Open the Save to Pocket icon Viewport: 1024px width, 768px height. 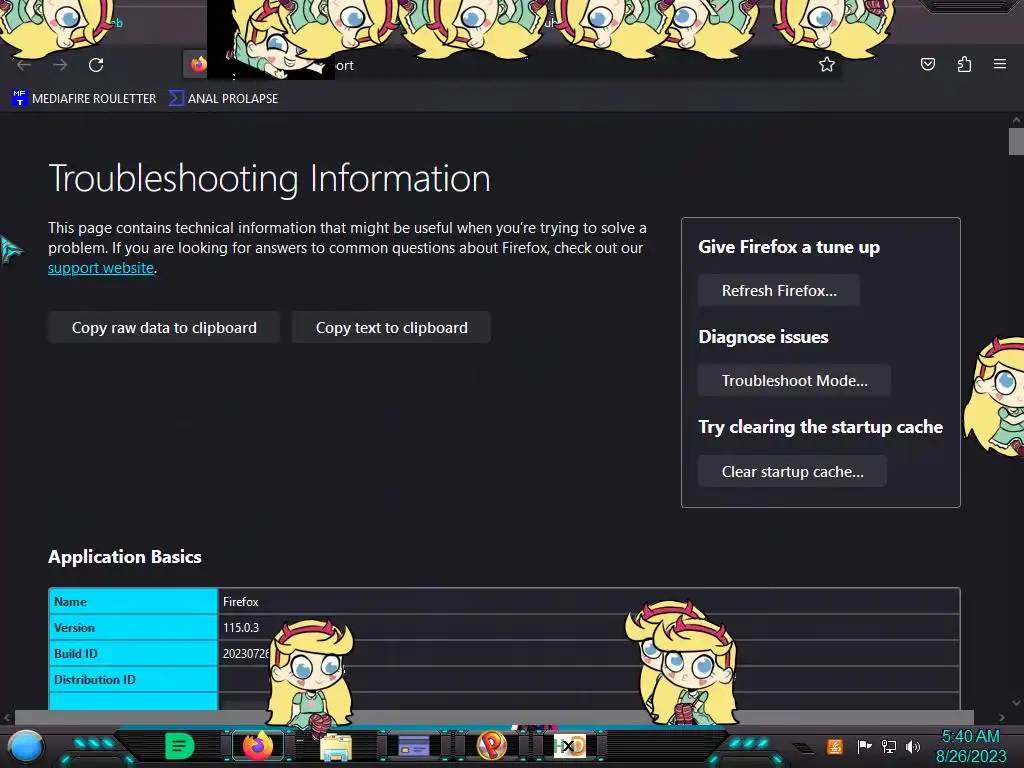pos(927,64)
